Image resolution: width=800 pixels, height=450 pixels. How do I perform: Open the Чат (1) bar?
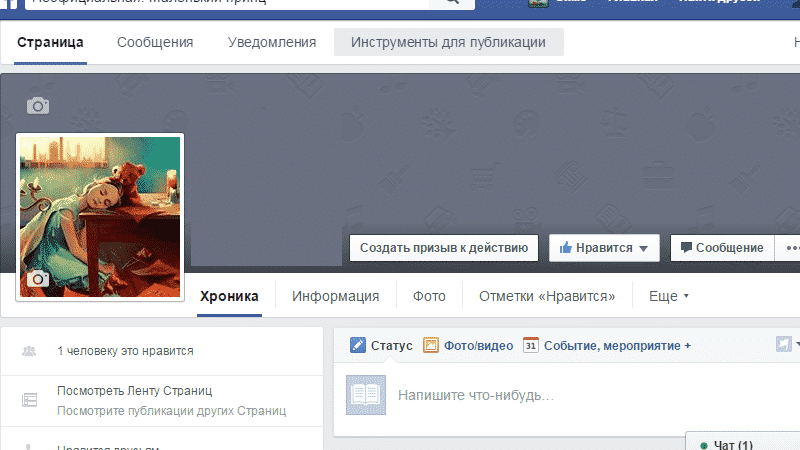(x=743, y=442)
